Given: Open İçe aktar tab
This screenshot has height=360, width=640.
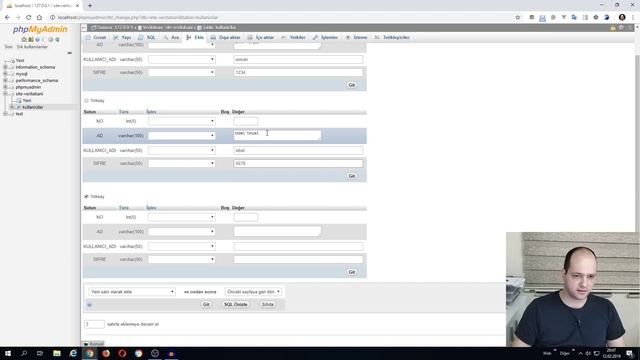Looking at the screenshot, I should [261, 38].
